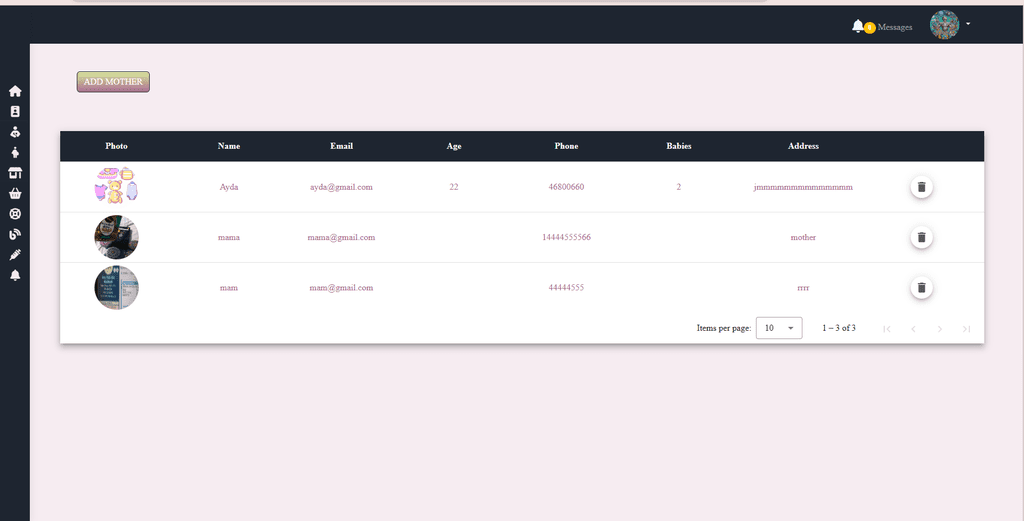Click the address 'jmmmmmmmmmmmmmm'

(x=803, y=187)
